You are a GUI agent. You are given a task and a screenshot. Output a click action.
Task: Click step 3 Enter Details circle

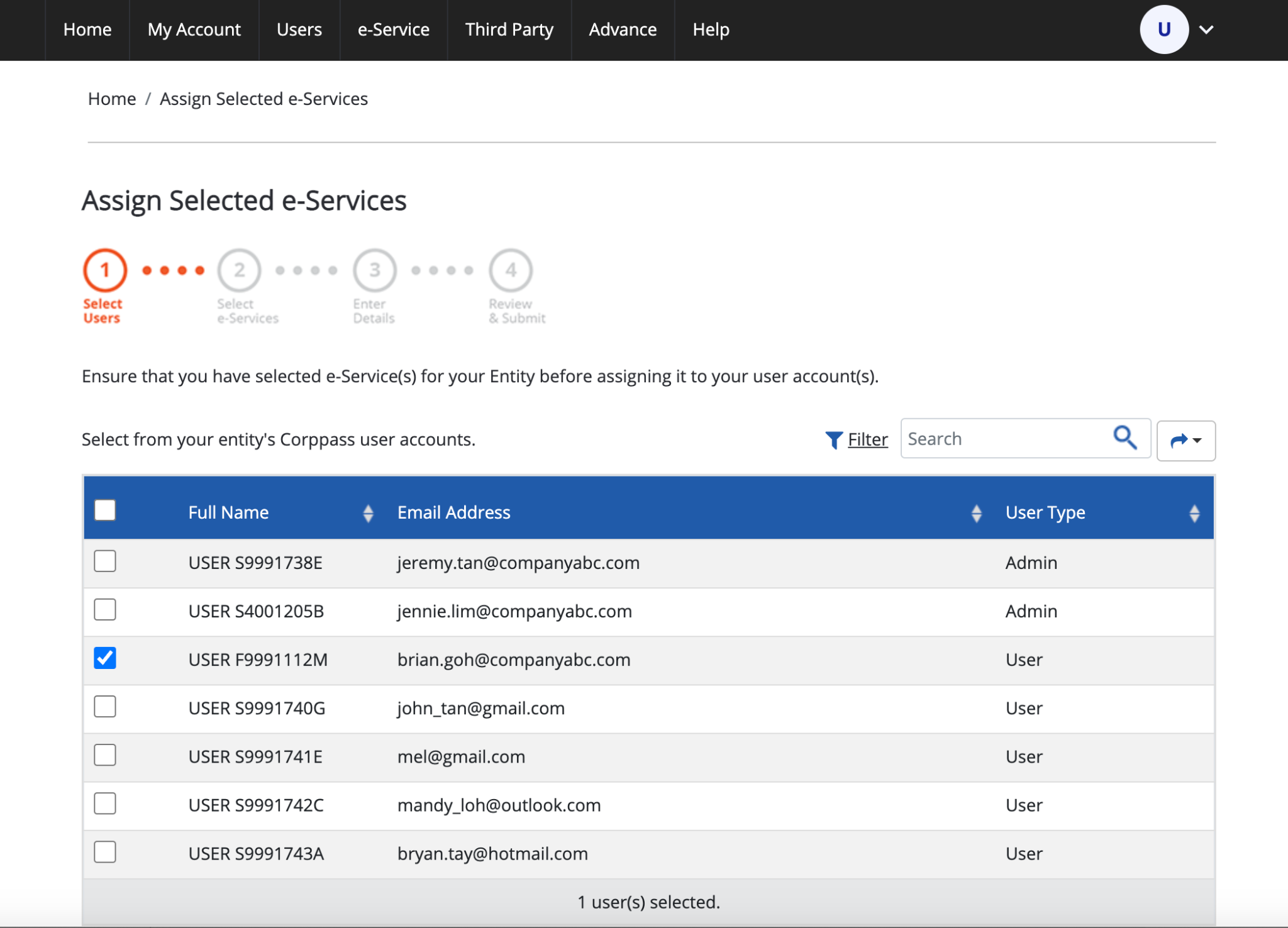point(375,270)
